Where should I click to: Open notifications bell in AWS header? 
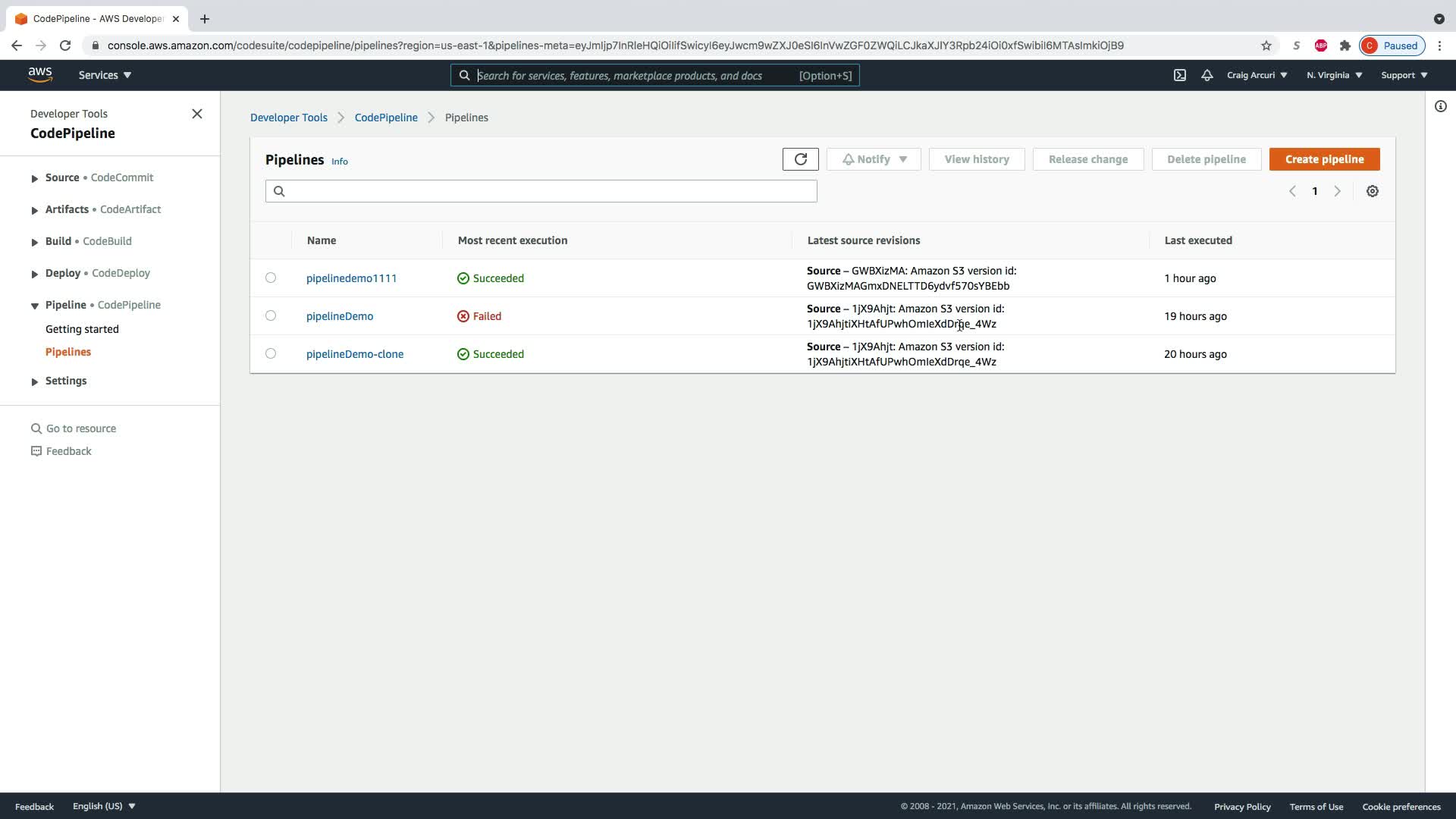point(1207,75)
